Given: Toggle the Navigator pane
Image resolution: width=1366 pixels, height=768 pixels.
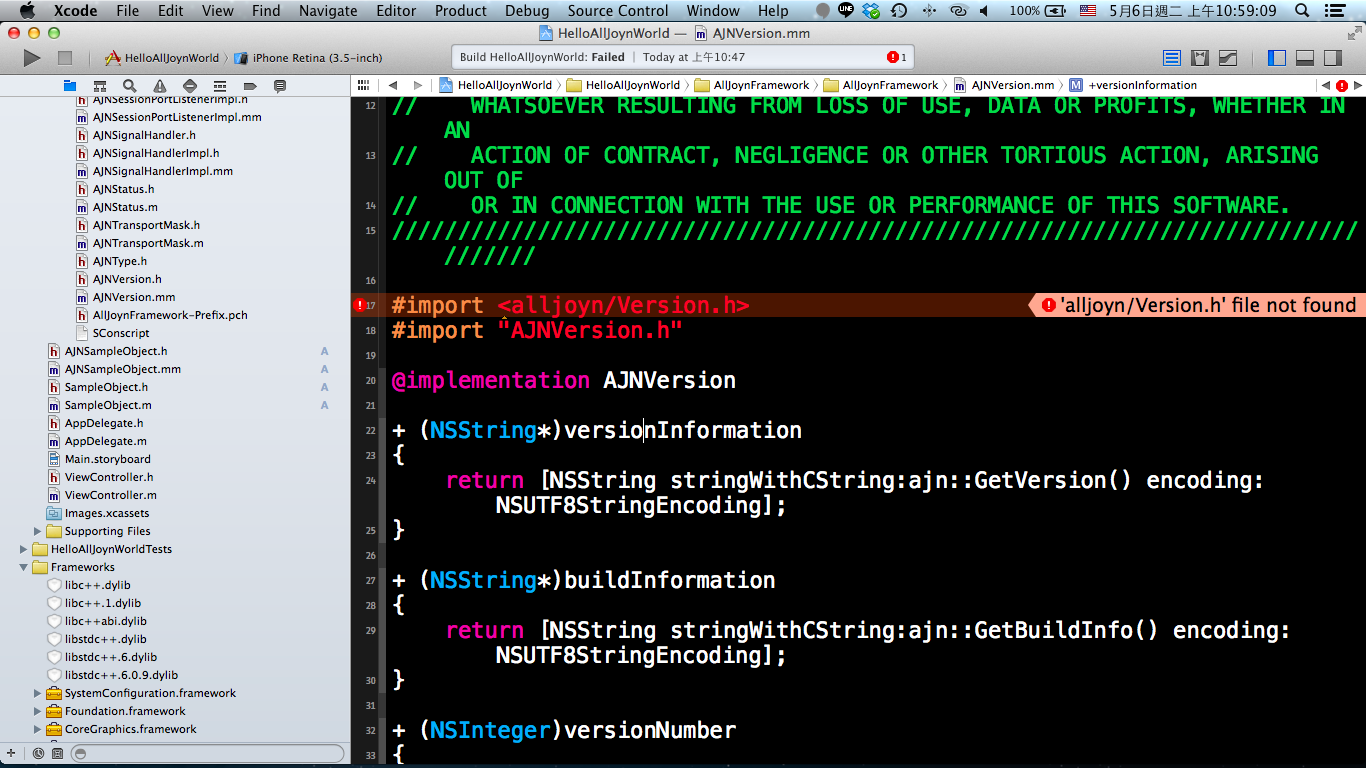Looking at the screenshot, I should (1277, 58).
